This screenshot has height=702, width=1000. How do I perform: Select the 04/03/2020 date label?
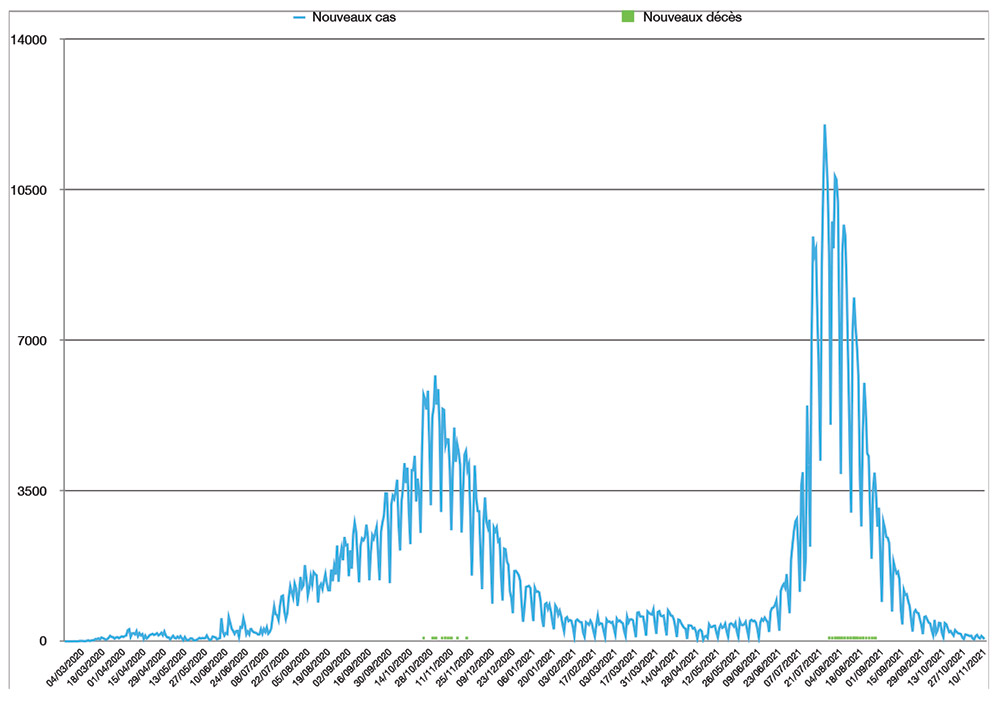[x=66, y=668]
